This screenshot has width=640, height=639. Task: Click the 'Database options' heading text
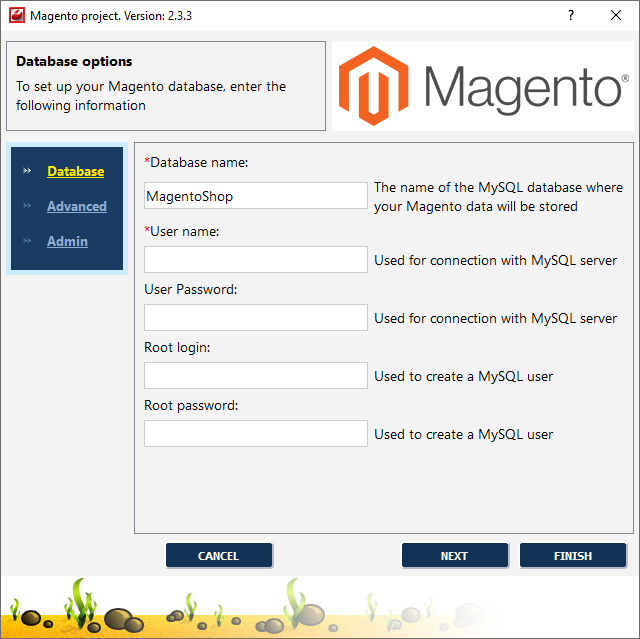pos(74,61)
